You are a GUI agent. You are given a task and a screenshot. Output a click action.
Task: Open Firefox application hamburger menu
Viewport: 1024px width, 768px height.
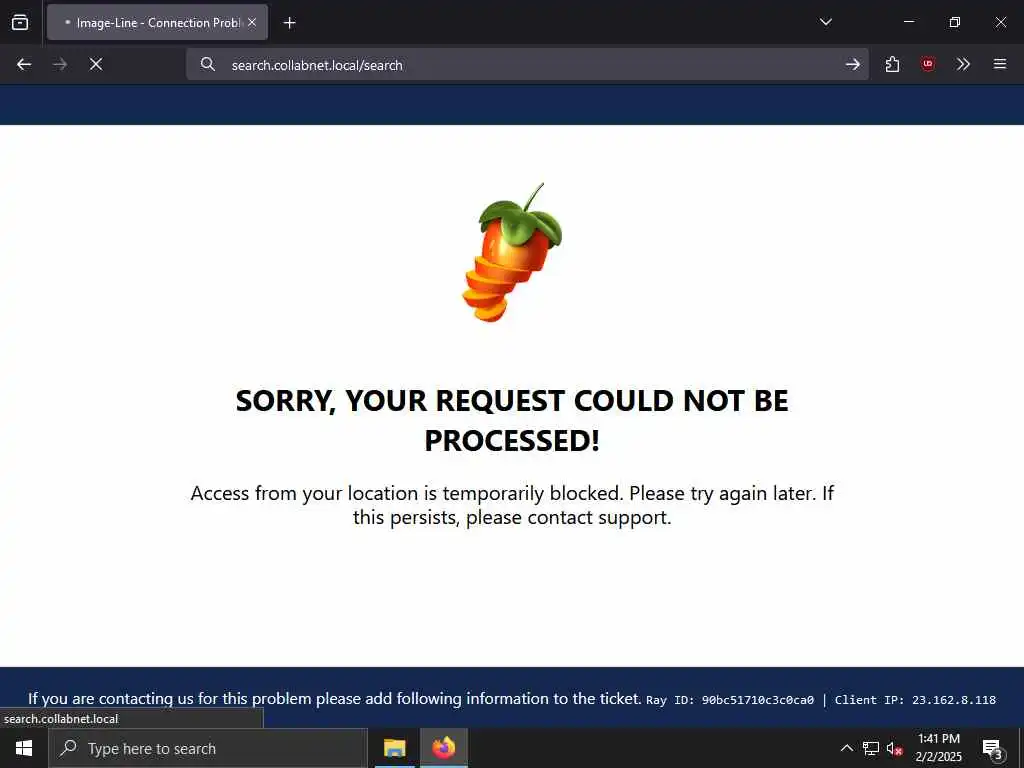point(999,64)
